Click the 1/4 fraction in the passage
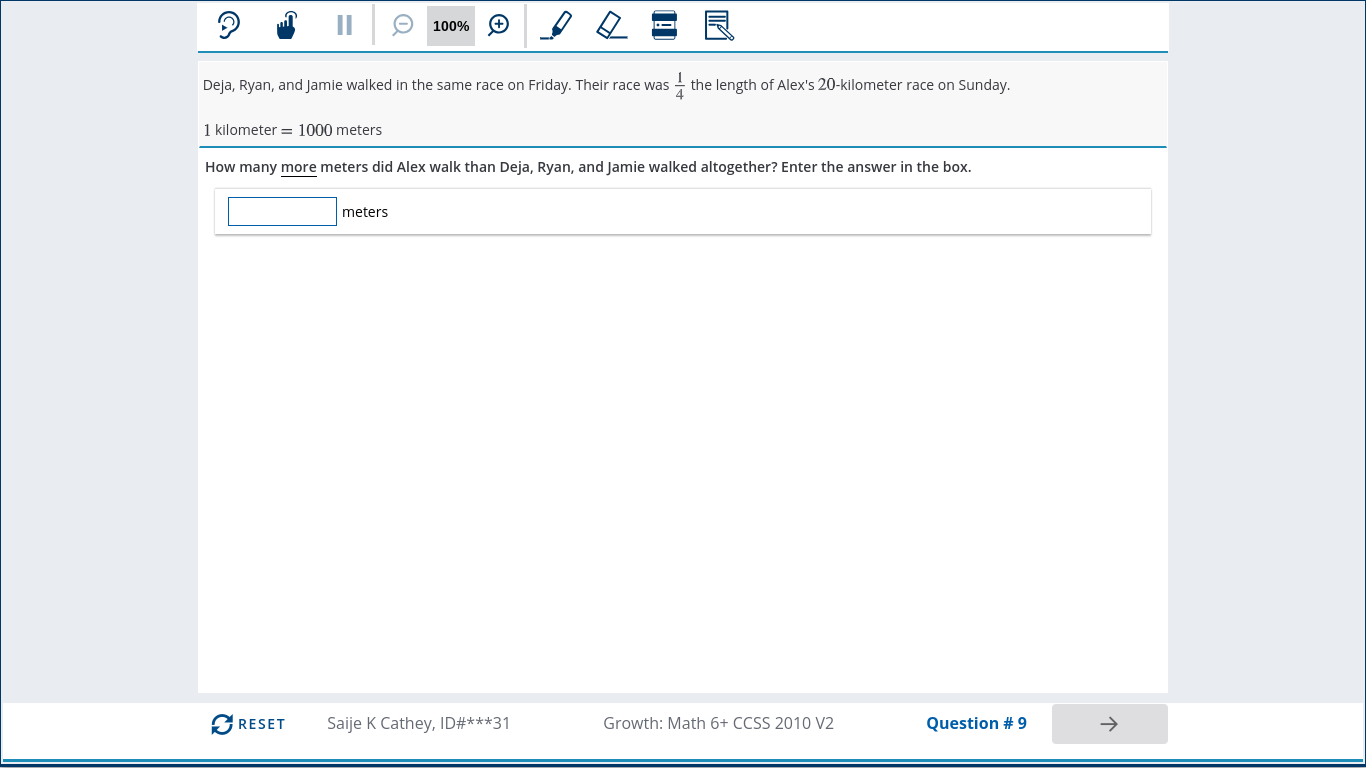Viewport: 1366px width, 768px height. tap(680, 86)
